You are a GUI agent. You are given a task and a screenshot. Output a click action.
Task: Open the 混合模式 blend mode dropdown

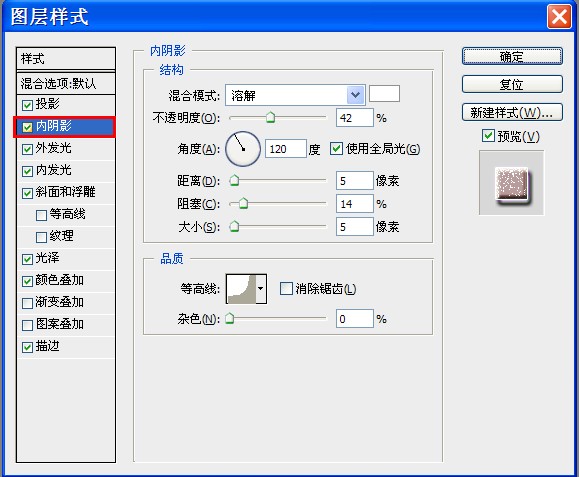tap(295, 95)
